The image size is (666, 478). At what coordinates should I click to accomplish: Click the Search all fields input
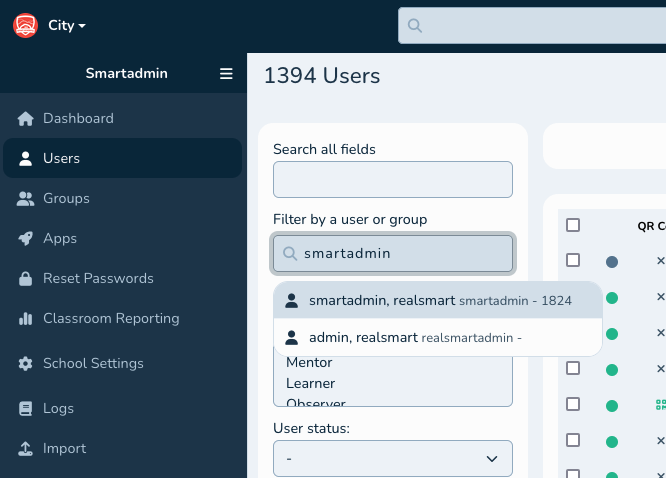pyautogui.click(x=392, y=180)
